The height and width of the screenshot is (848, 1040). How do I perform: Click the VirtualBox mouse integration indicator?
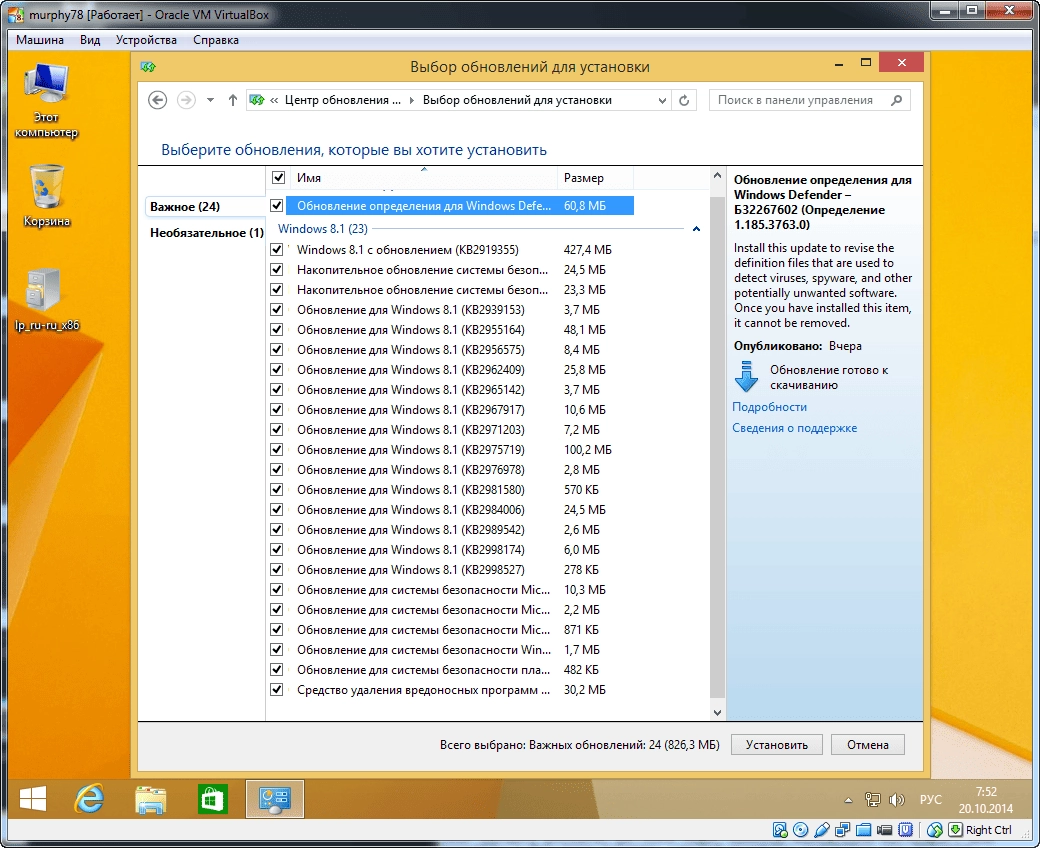point(935,829)
